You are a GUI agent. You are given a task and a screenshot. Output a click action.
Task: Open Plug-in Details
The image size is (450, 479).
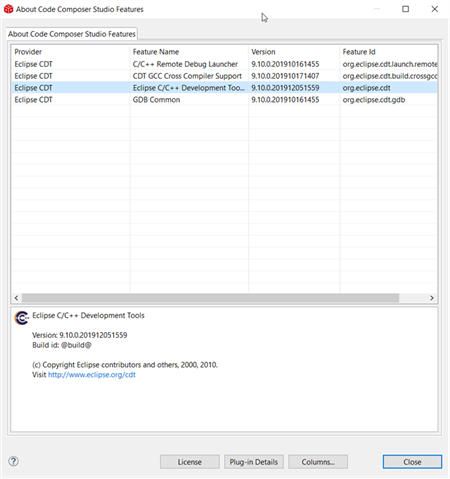pos(254,462)
